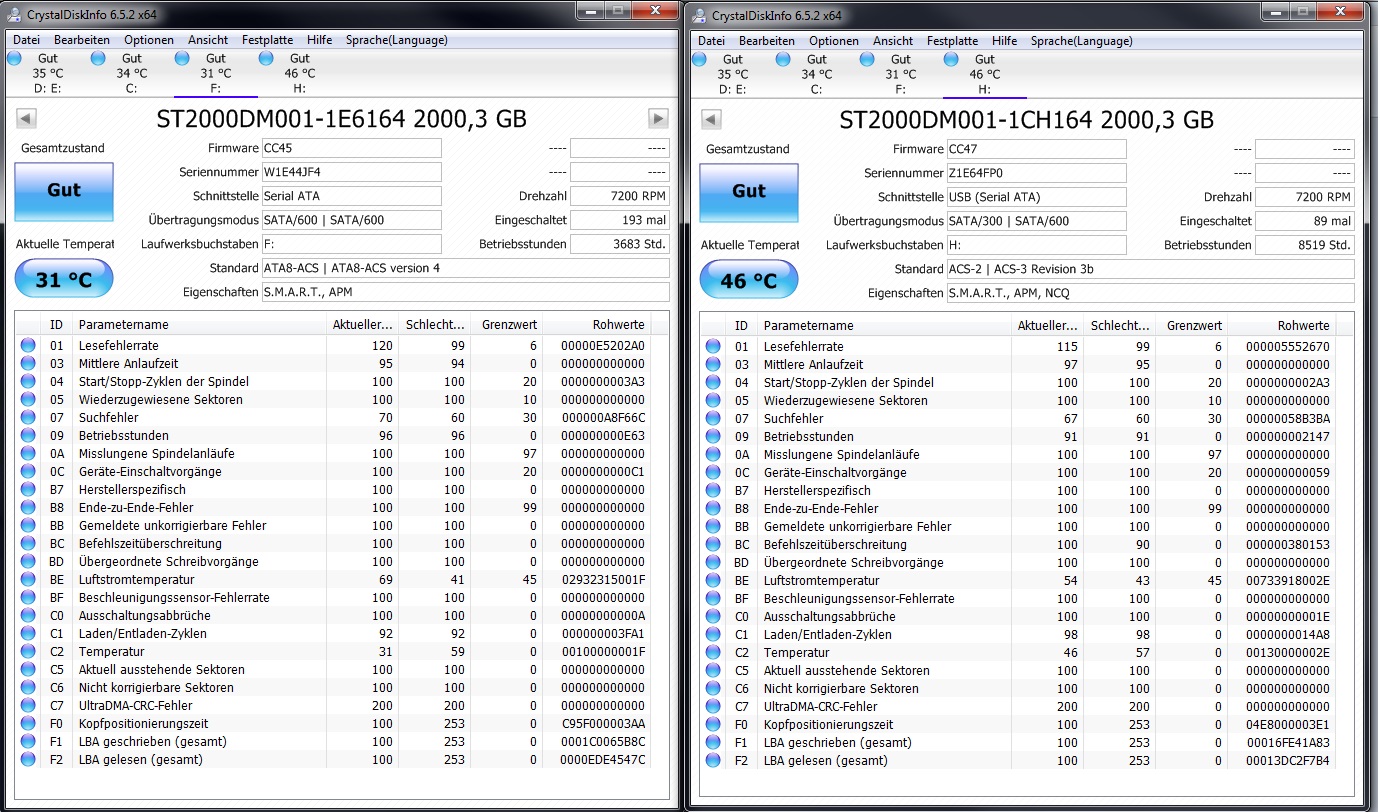
Task: Select raw value 000000380153
Action: tap(1288, 544)
